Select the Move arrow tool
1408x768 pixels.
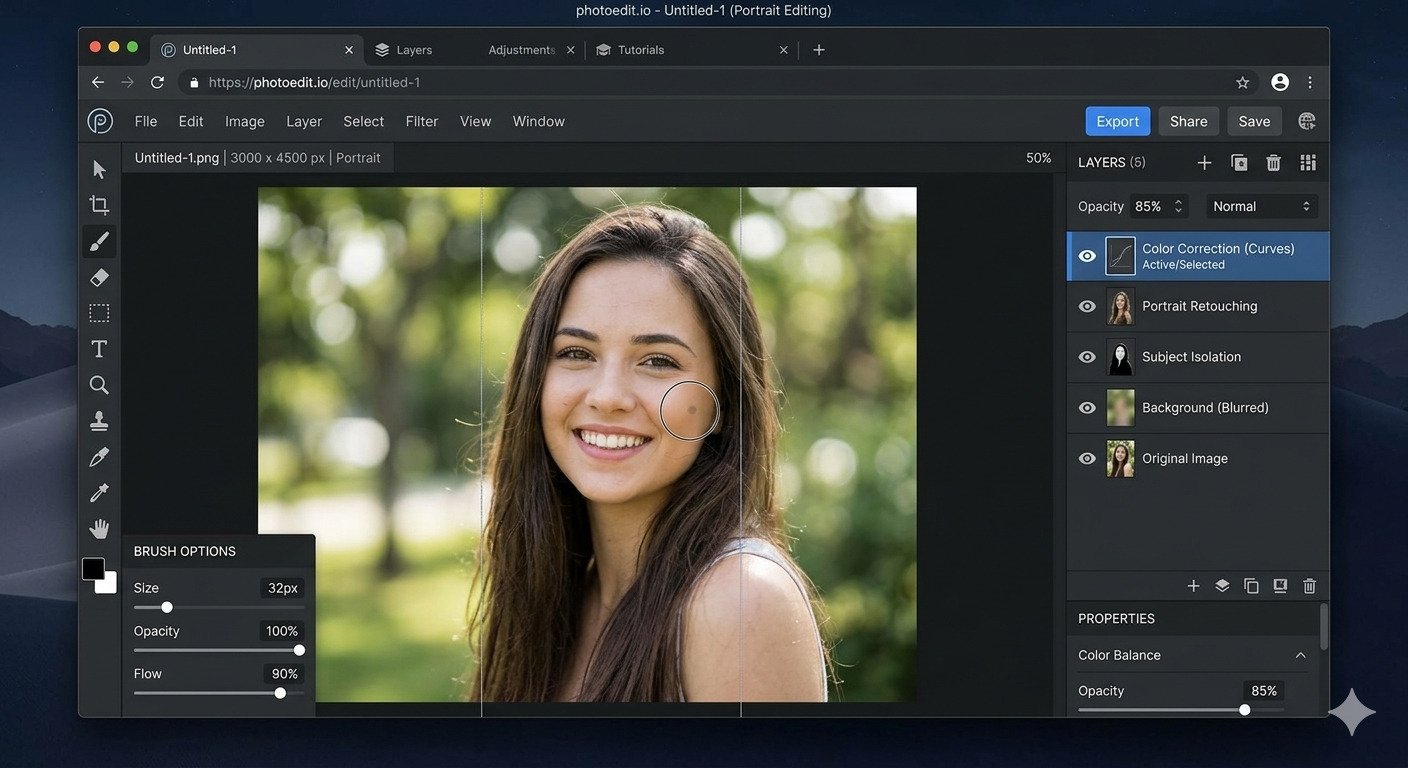point(99,169)
